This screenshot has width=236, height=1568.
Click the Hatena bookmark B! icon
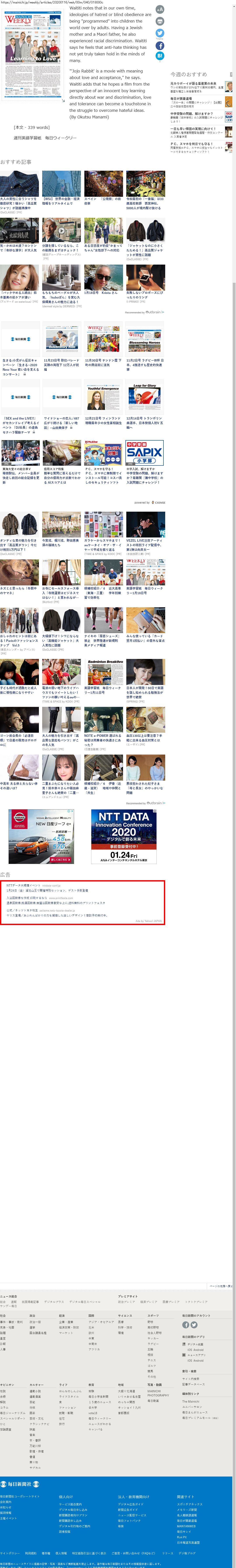click(160, 56)
